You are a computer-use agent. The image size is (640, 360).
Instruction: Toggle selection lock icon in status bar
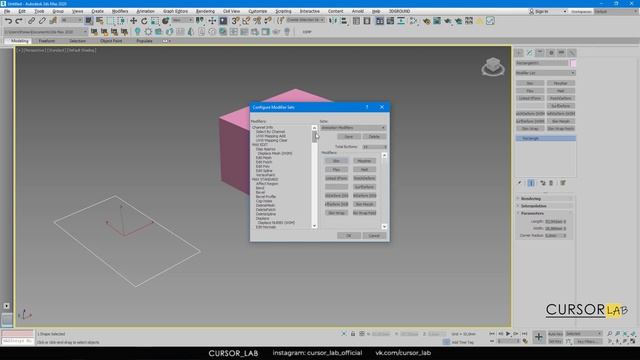point(353,334)
